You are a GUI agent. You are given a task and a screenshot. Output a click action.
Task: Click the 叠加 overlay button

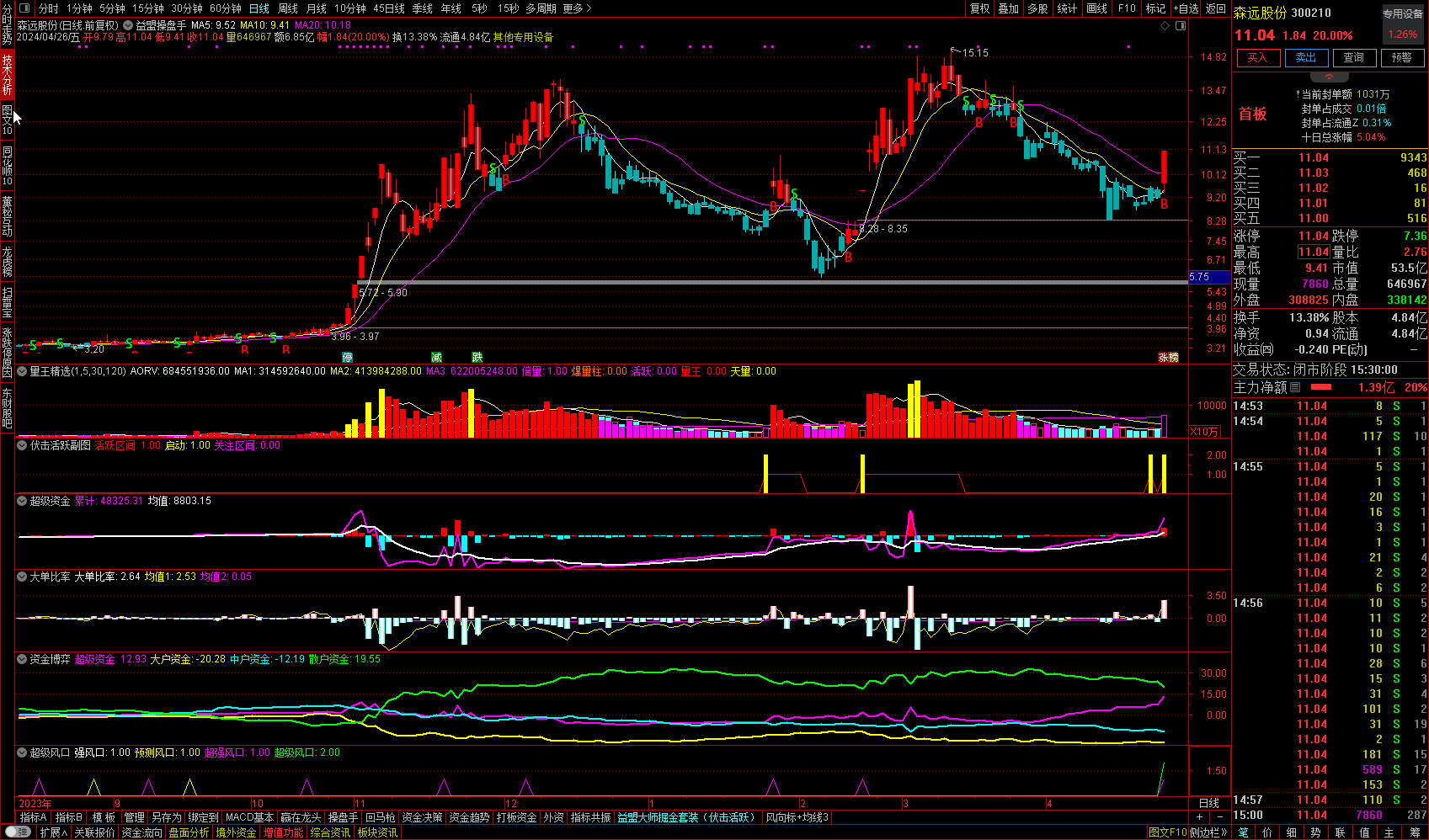tap(1009, 8)
